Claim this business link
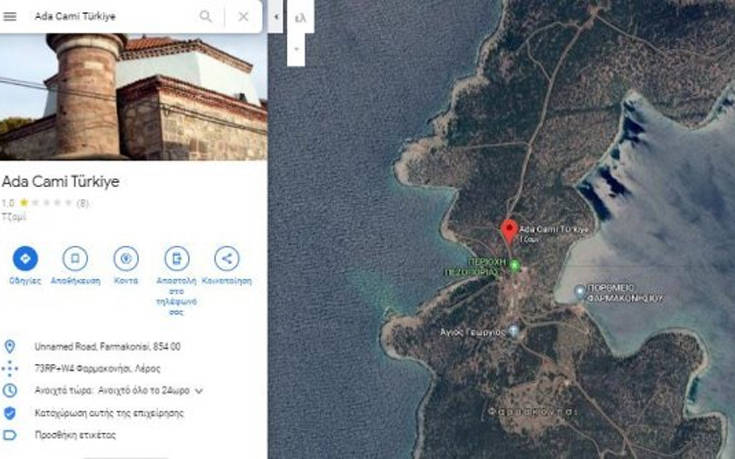The height and width of the screenshot is (459, 735). pyautogui.click(x=109, y=413)
